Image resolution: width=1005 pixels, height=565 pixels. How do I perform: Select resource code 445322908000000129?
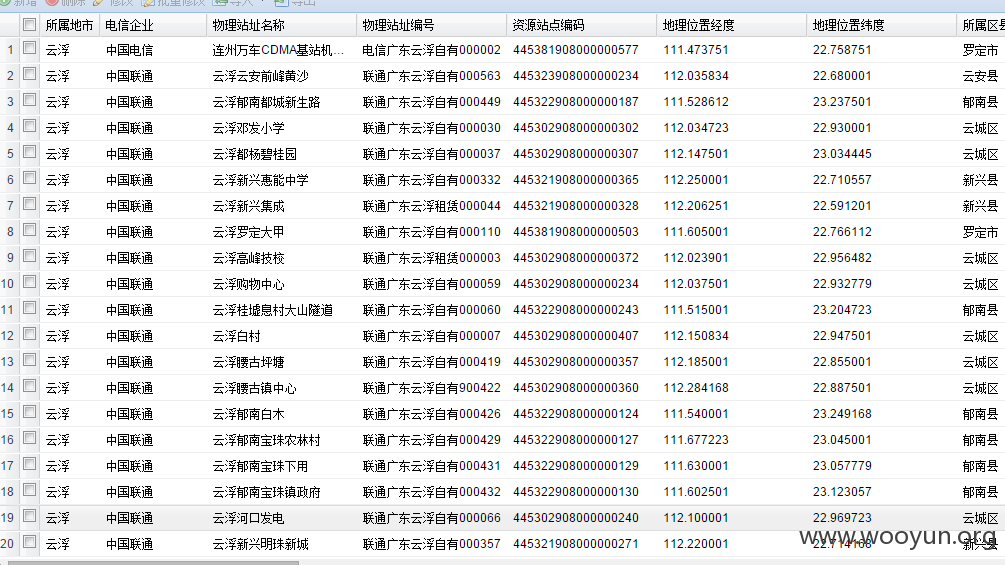pyautogui.click(x=576, y=466)
